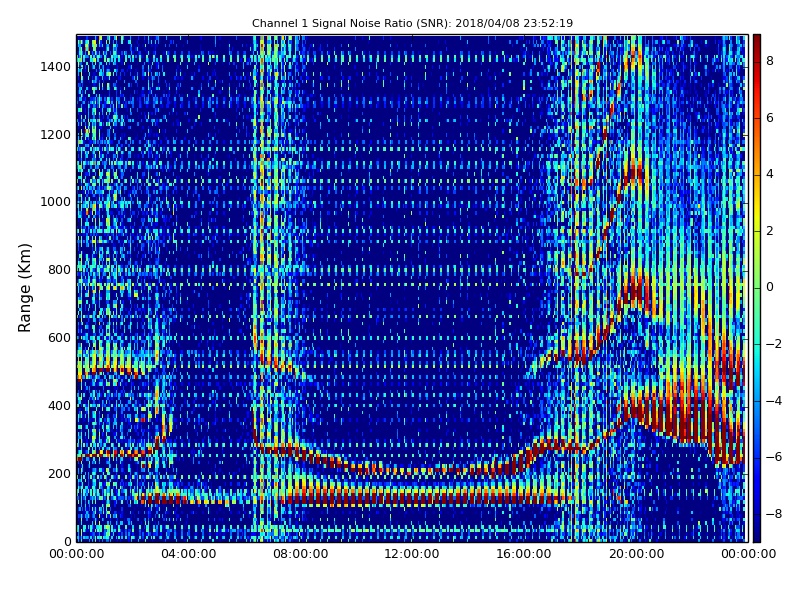
Task: Click the 04:00:00 time axis label
Action: click(x=189, y=554)
